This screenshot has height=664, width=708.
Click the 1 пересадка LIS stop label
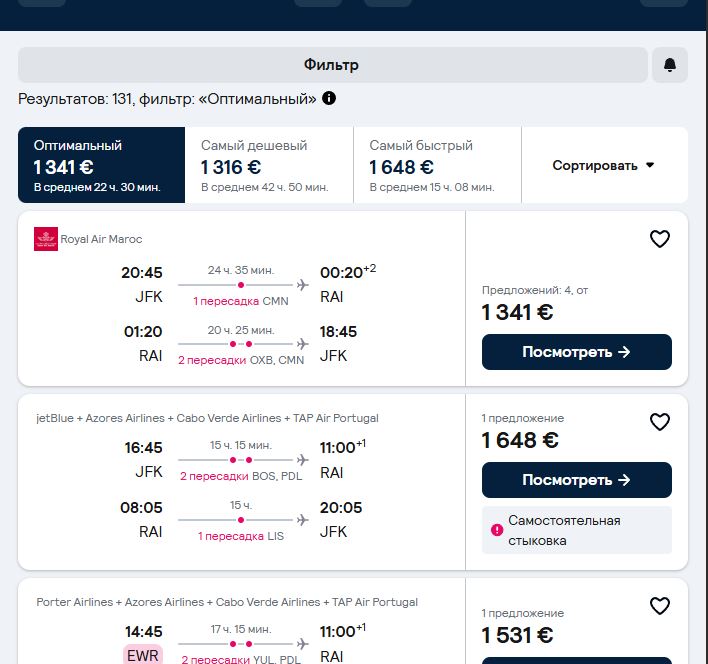coord(241,536)
